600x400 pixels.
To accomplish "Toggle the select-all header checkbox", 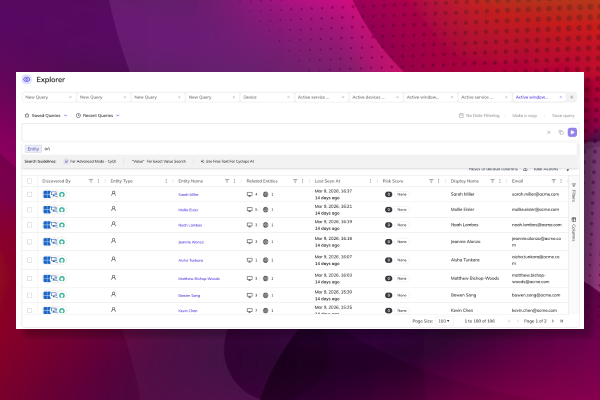I will tap(29, 181).
